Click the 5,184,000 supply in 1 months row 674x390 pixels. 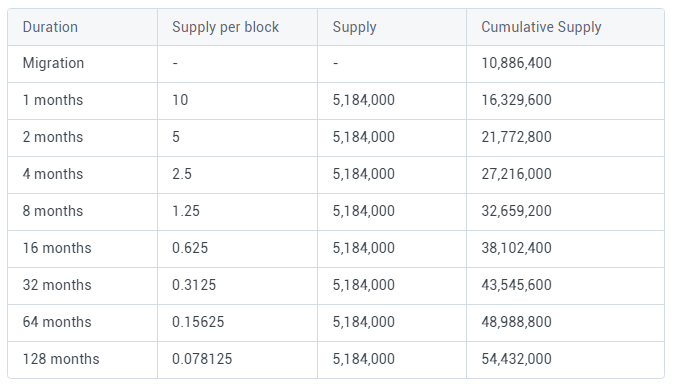pyautogui.click(x=364, y=100)
